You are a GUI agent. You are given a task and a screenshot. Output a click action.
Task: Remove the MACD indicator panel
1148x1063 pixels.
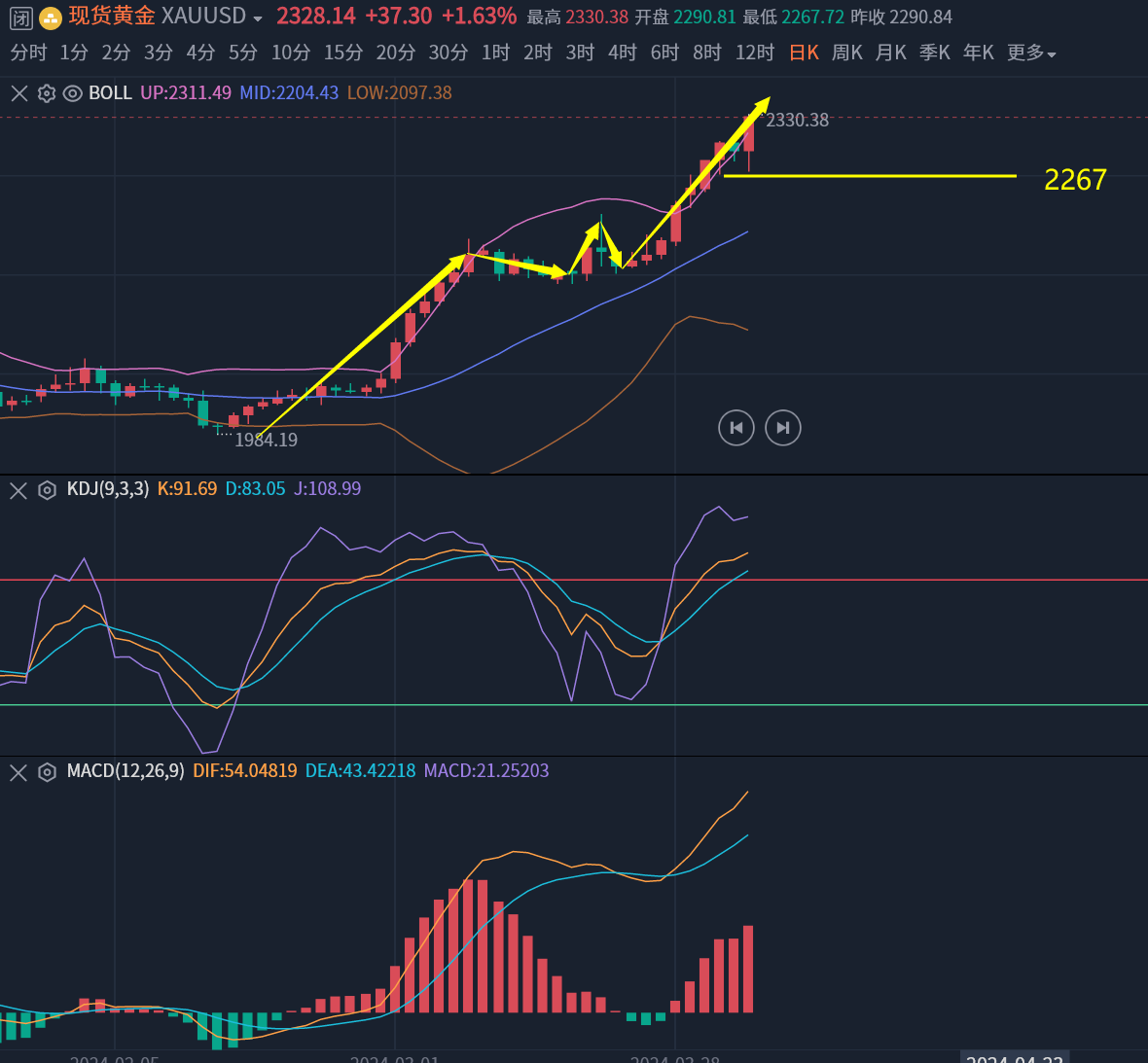pyautogui.click(x=18, y=772)
